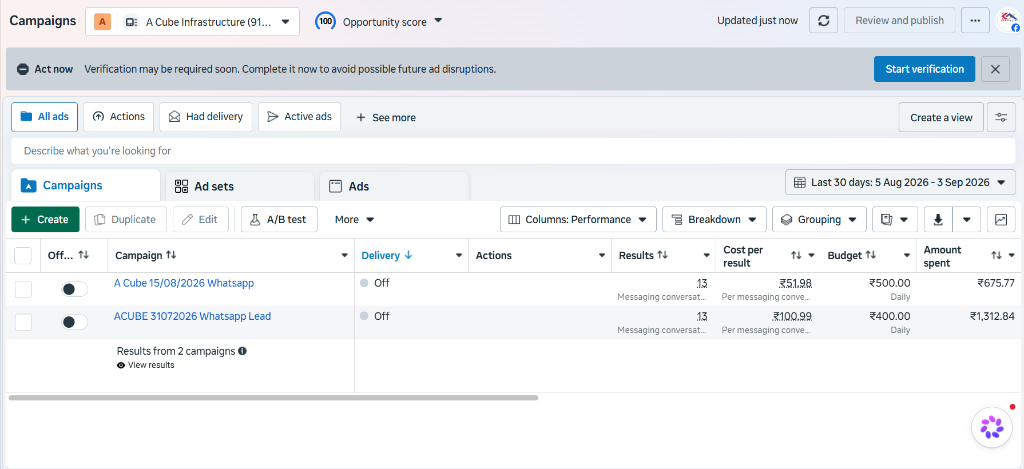Expand the Opportunity score dropdown
1024x469 pixels.
pyautogui.click(x=438, y=21)
